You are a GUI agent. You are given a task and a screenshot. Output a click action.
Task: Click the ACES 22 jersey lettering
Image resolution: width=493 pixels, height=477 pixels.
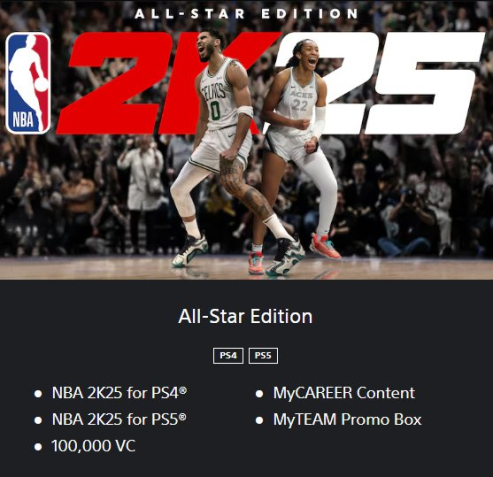click(x=302, y=101)
